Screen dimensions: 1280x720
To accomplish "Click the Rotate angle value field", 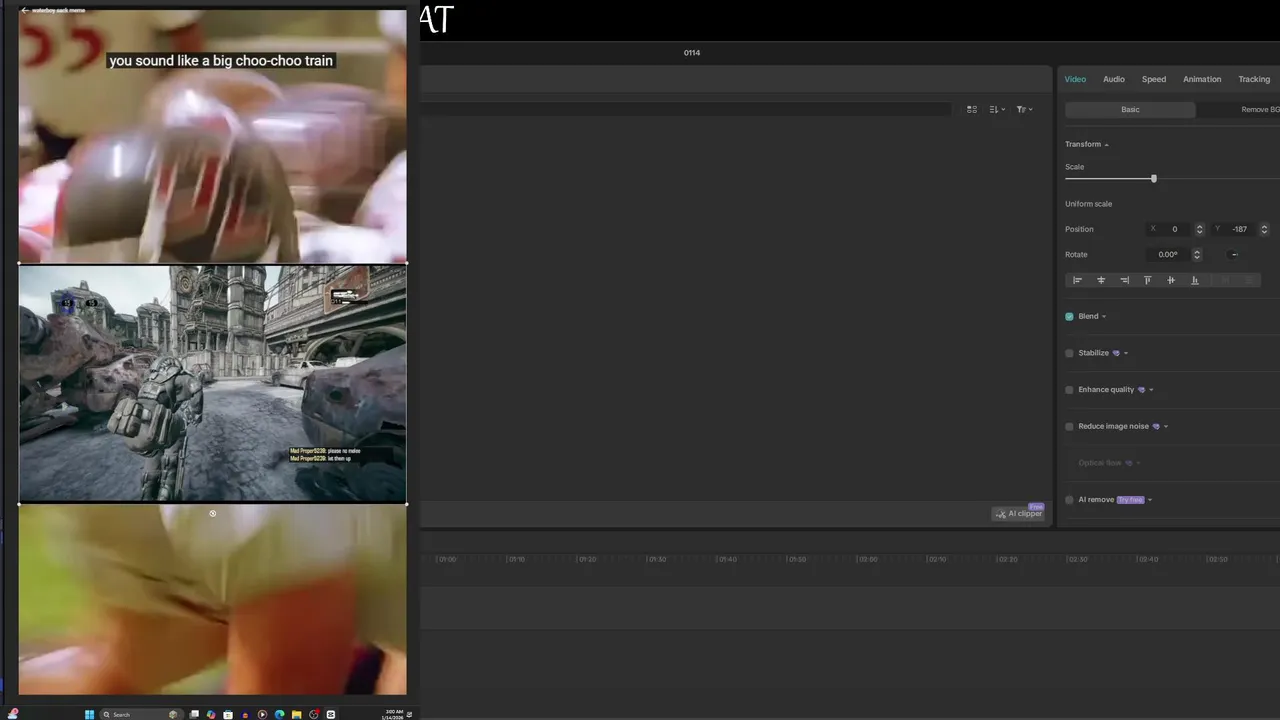I will (1168, 254).
